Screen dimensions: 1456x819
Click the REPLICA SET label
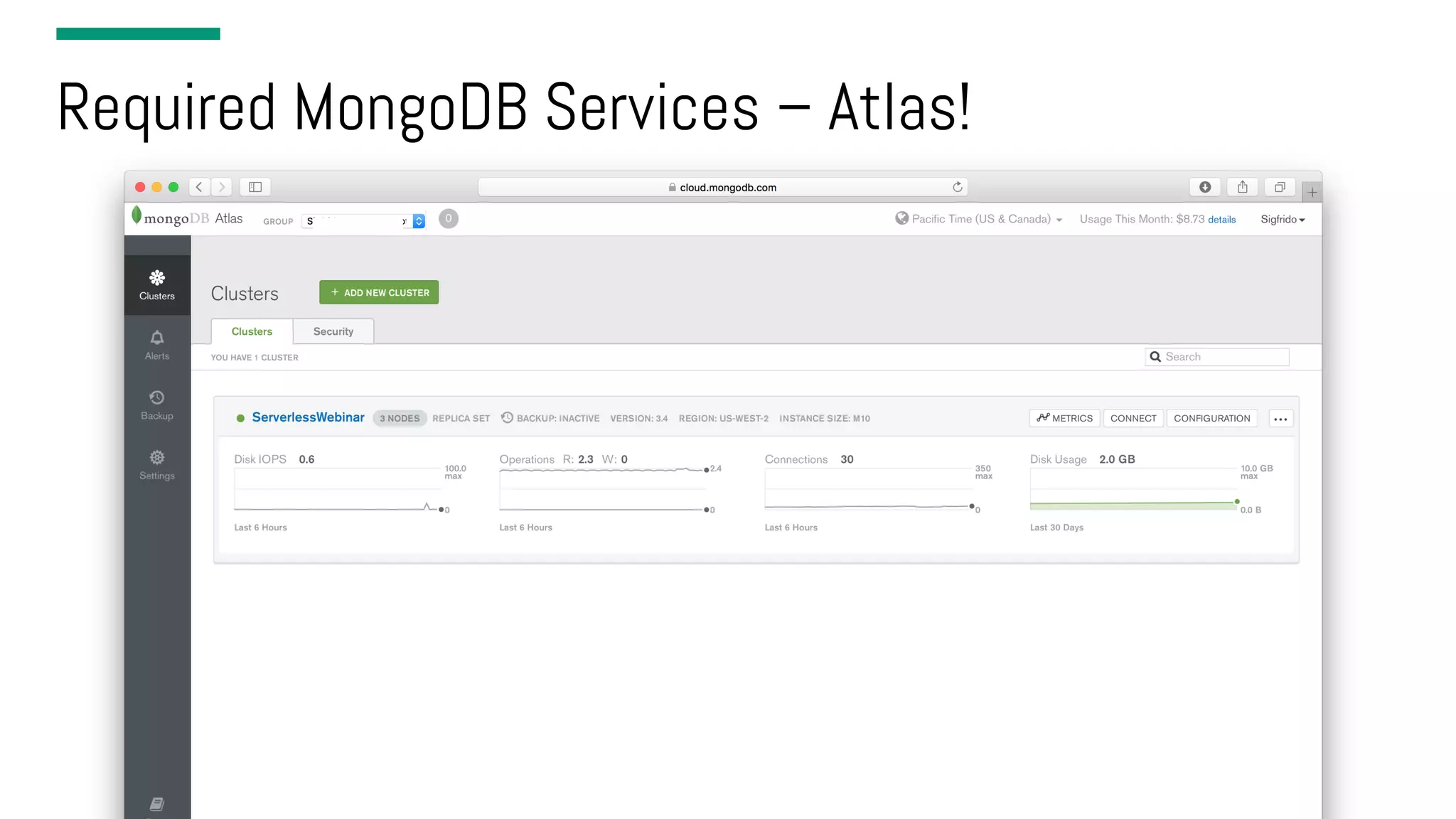461,418
